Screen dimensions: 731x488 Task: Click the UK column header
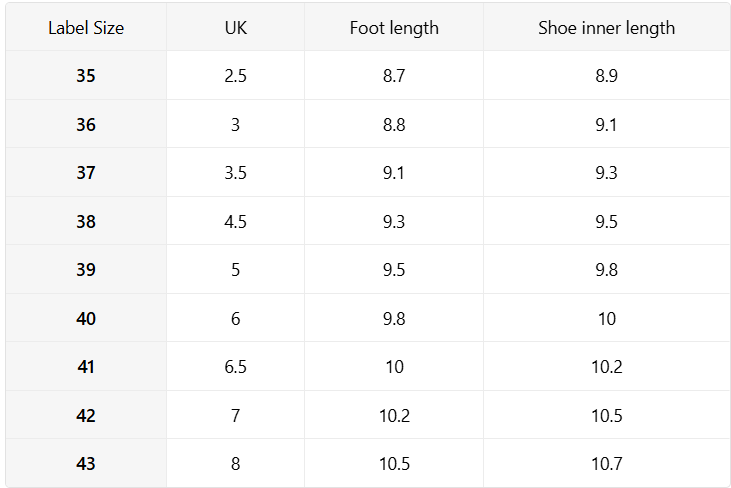coord(235,28)
